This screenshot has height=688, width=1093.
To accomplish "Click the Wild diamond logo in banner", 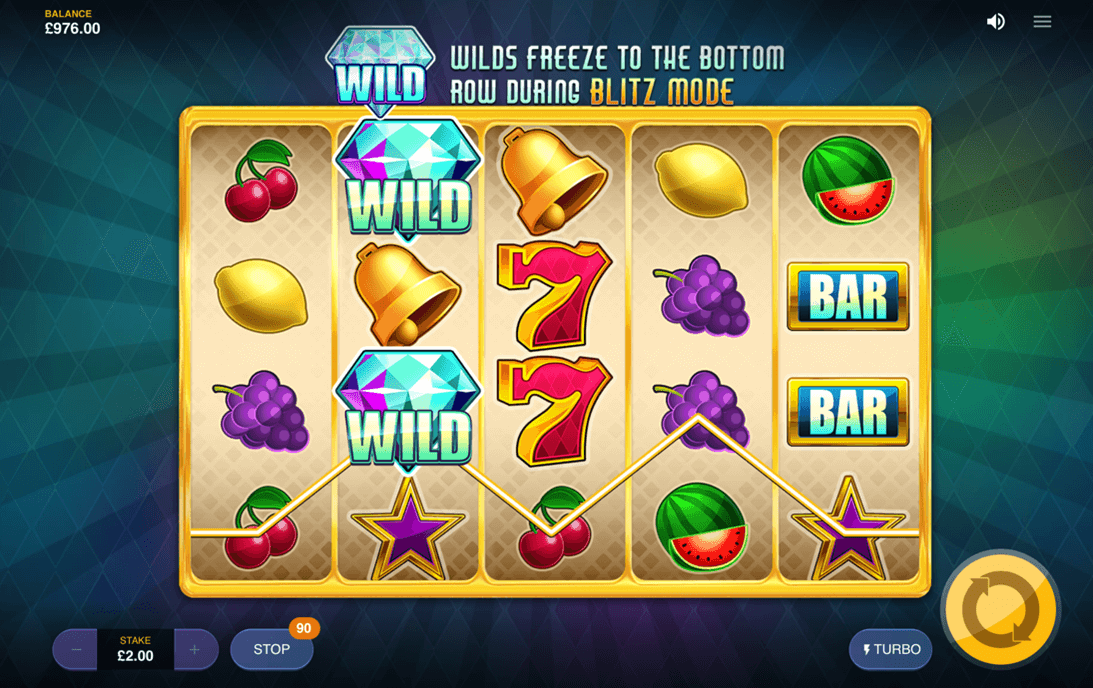I will point(381,70).
